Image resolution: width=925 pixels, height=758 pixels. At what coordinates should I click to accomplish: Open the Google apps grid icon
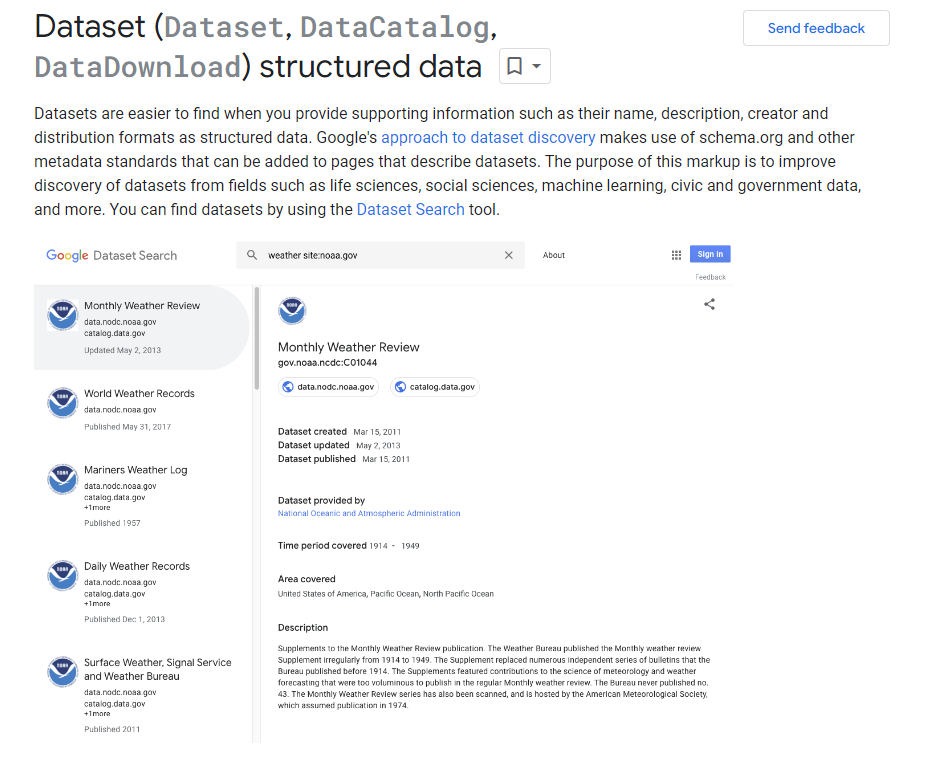676,255
